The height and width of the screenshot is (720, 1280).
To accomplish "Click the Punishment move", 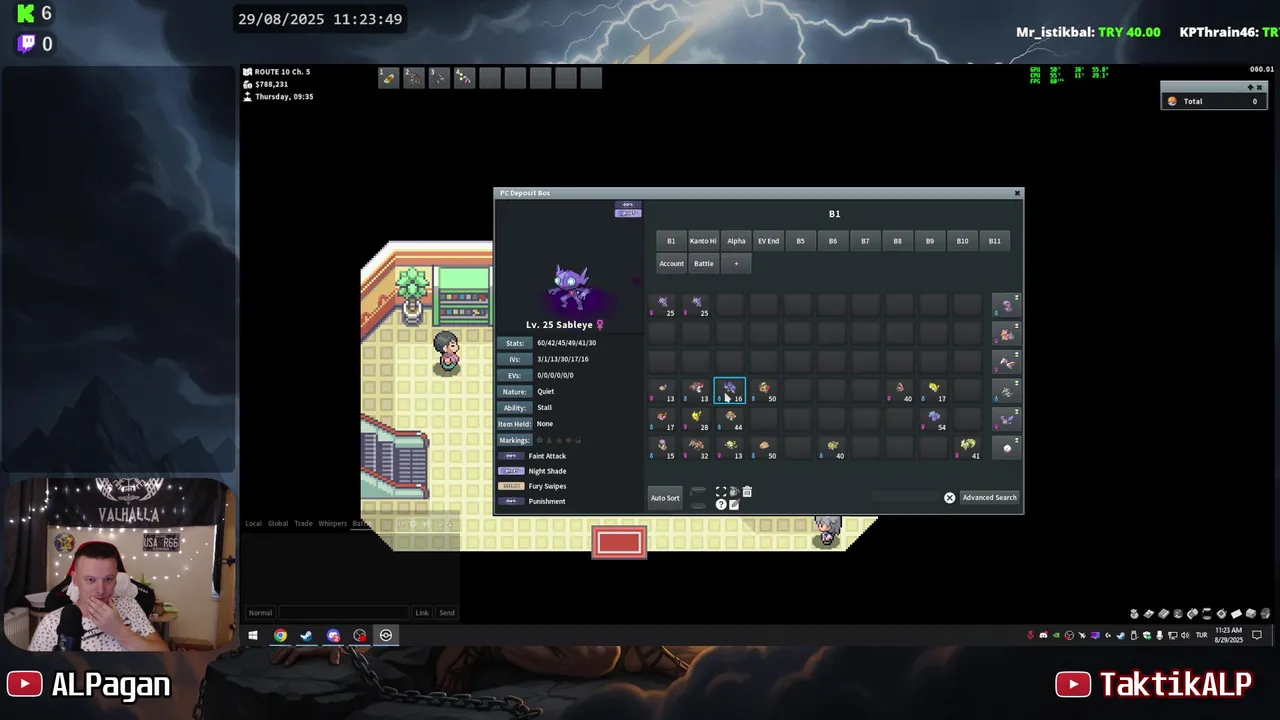I will [546, 501].
